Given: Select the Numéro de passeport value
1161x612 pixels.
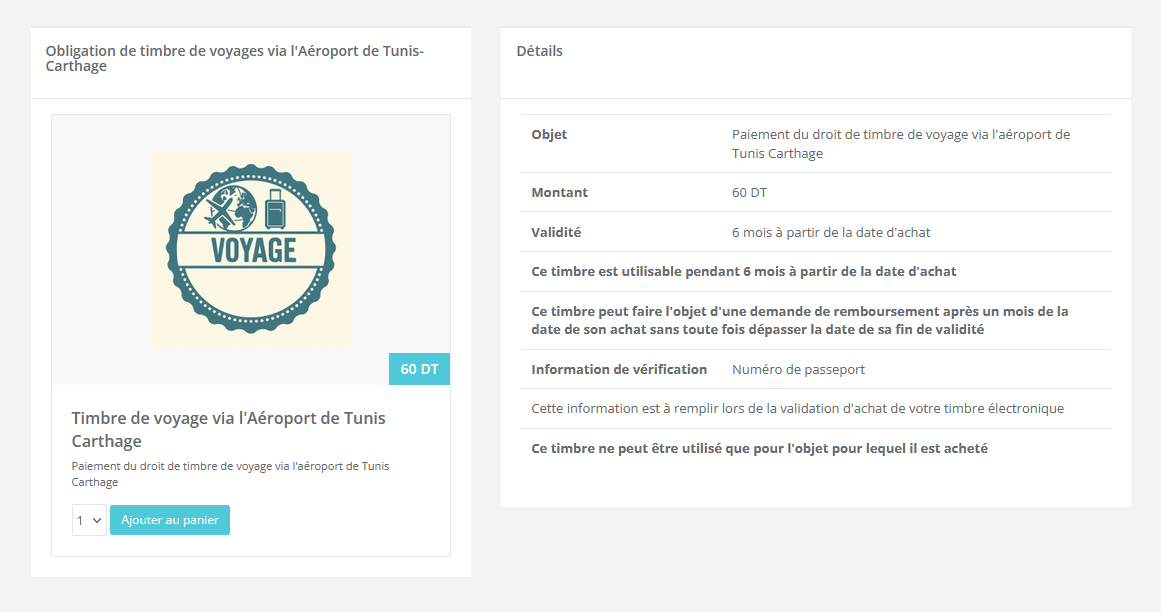Looking at the screenshot, I should [798, 369].
